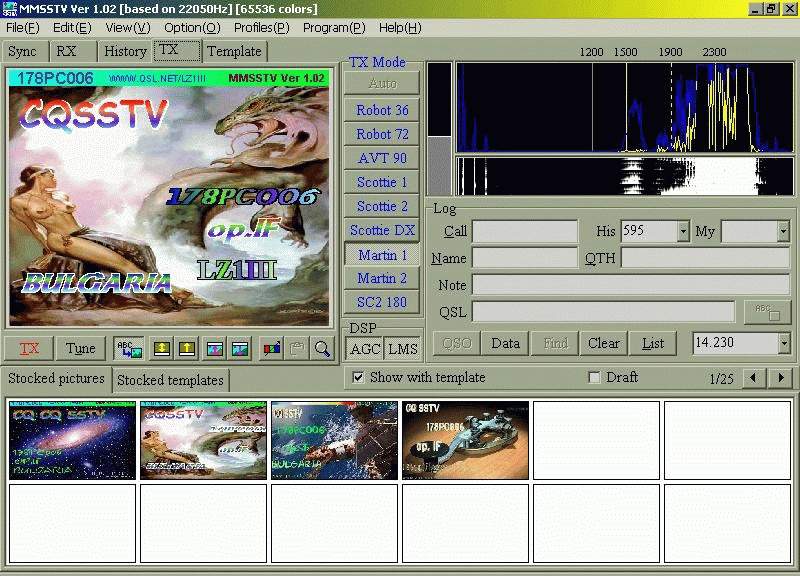Click the text-to-picture template icon
800x576 pixels.
(129, 348)
